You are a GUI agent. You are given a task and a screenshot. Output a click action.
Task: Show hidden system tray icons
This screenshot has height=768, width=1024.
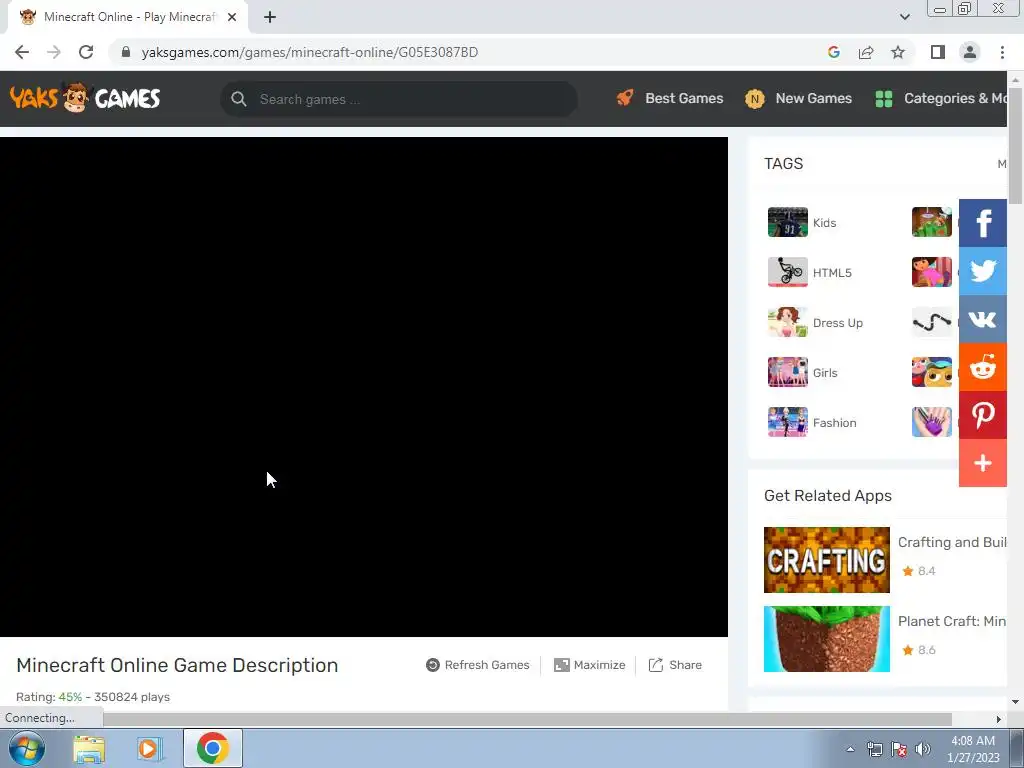point(850,749)
